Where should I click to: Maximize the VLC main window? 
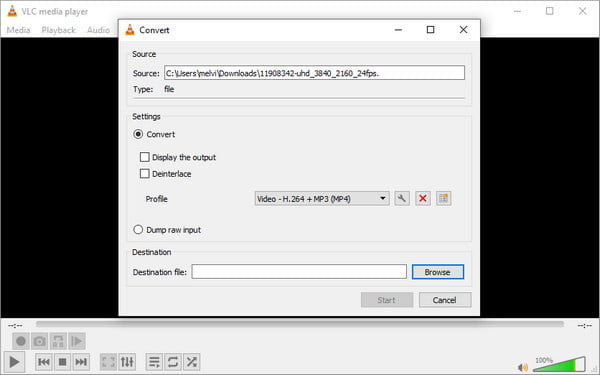click(x=549, y=11)
